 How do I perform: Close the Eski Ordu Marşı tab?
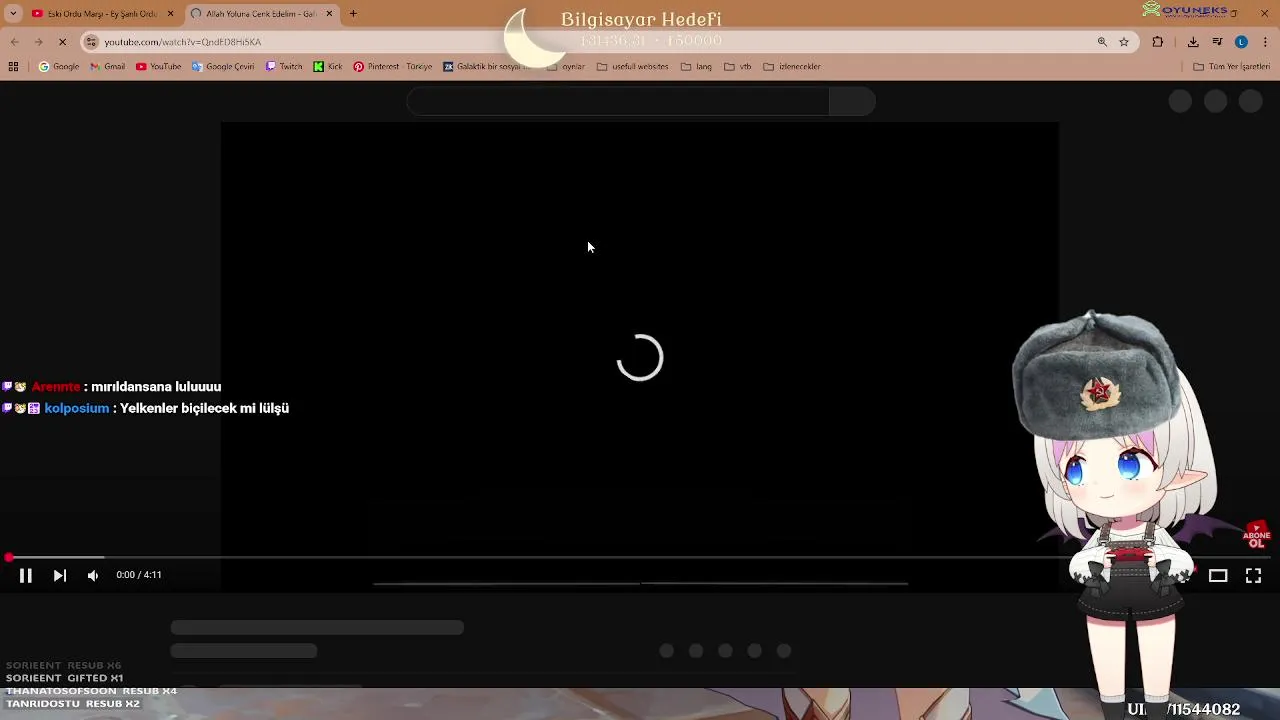(x=170, y=14)
